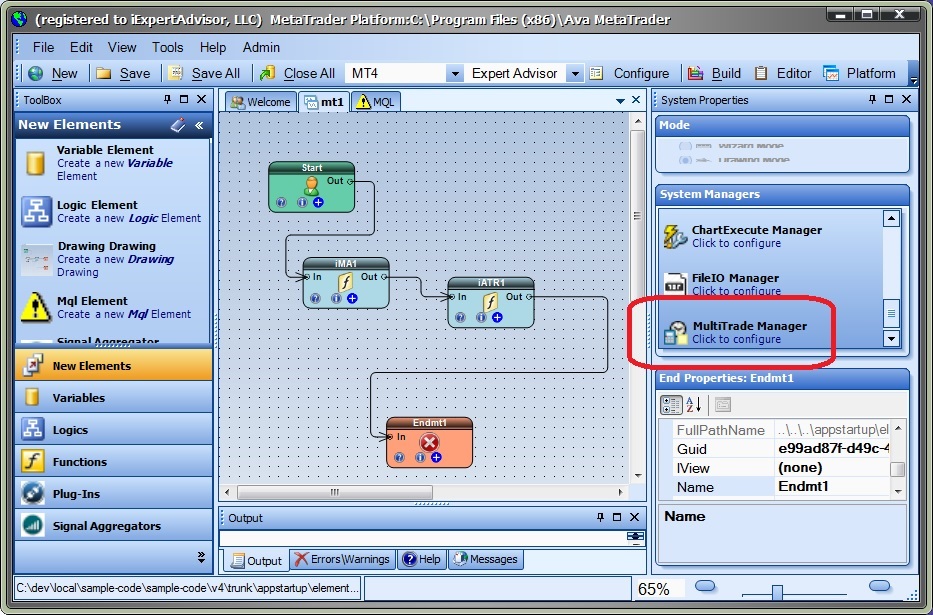Open the document tab list dropdown arrow

click(x=620, y=101)
